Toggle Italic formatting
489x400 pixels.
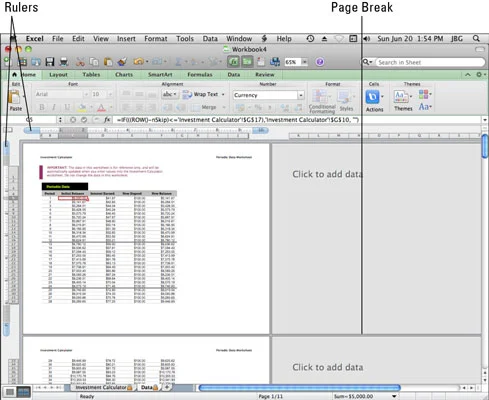pyautogui.click(x=54, y=107)
